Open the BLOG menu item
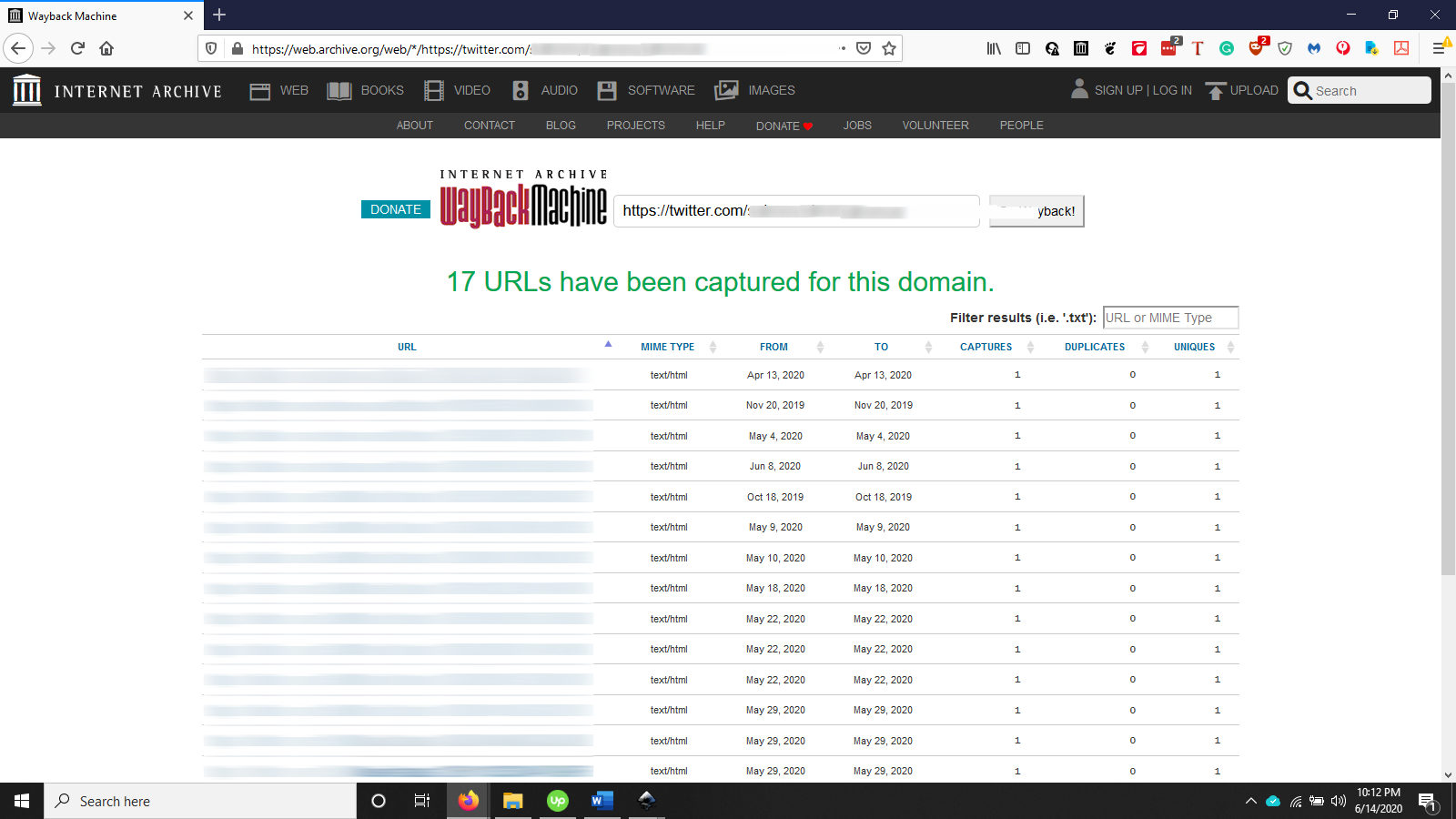This screenshot has height=819, width=1456. tap(561, 126)
